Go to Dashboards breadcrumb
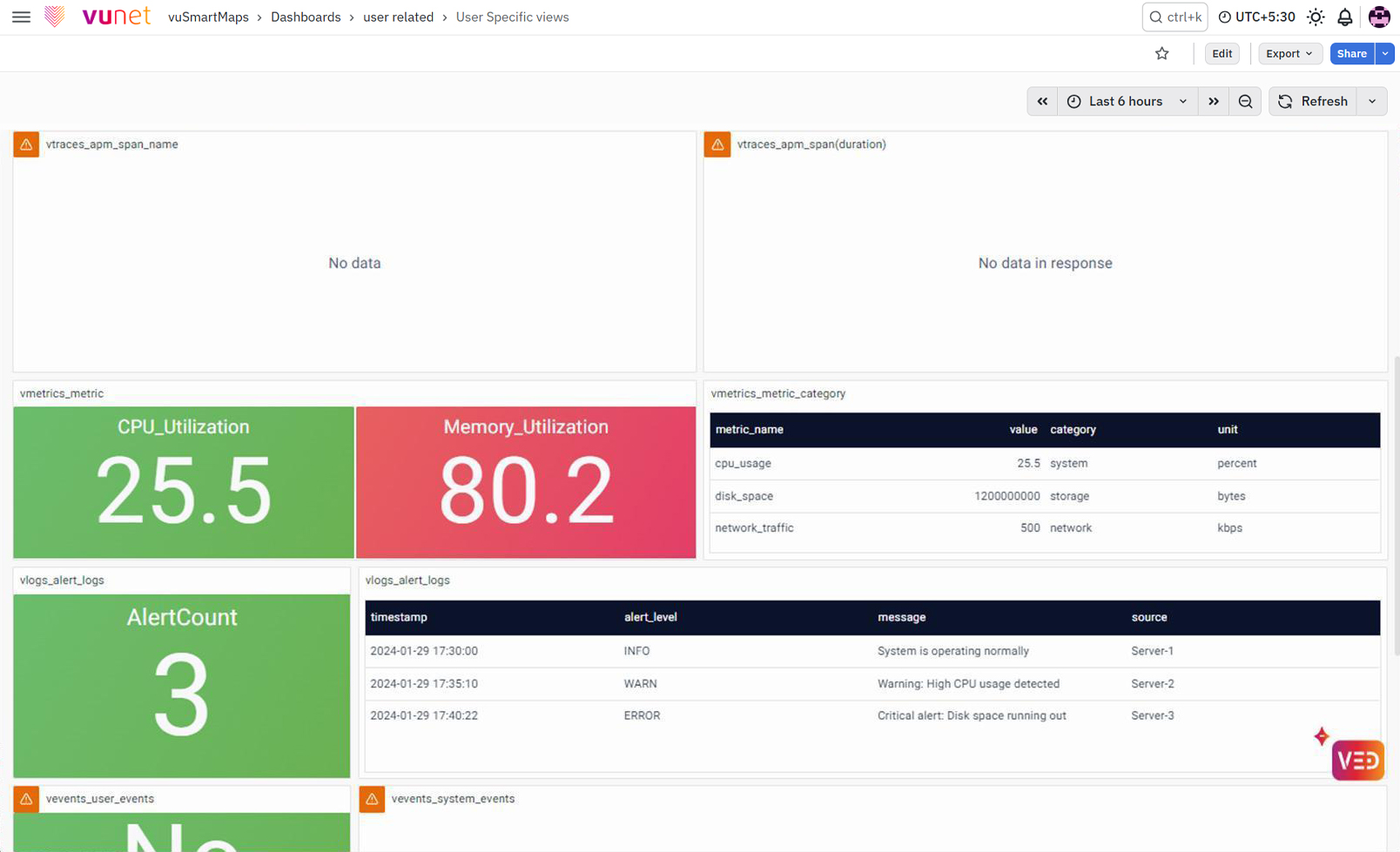1400x852 pixels. [x=306, y=17]
